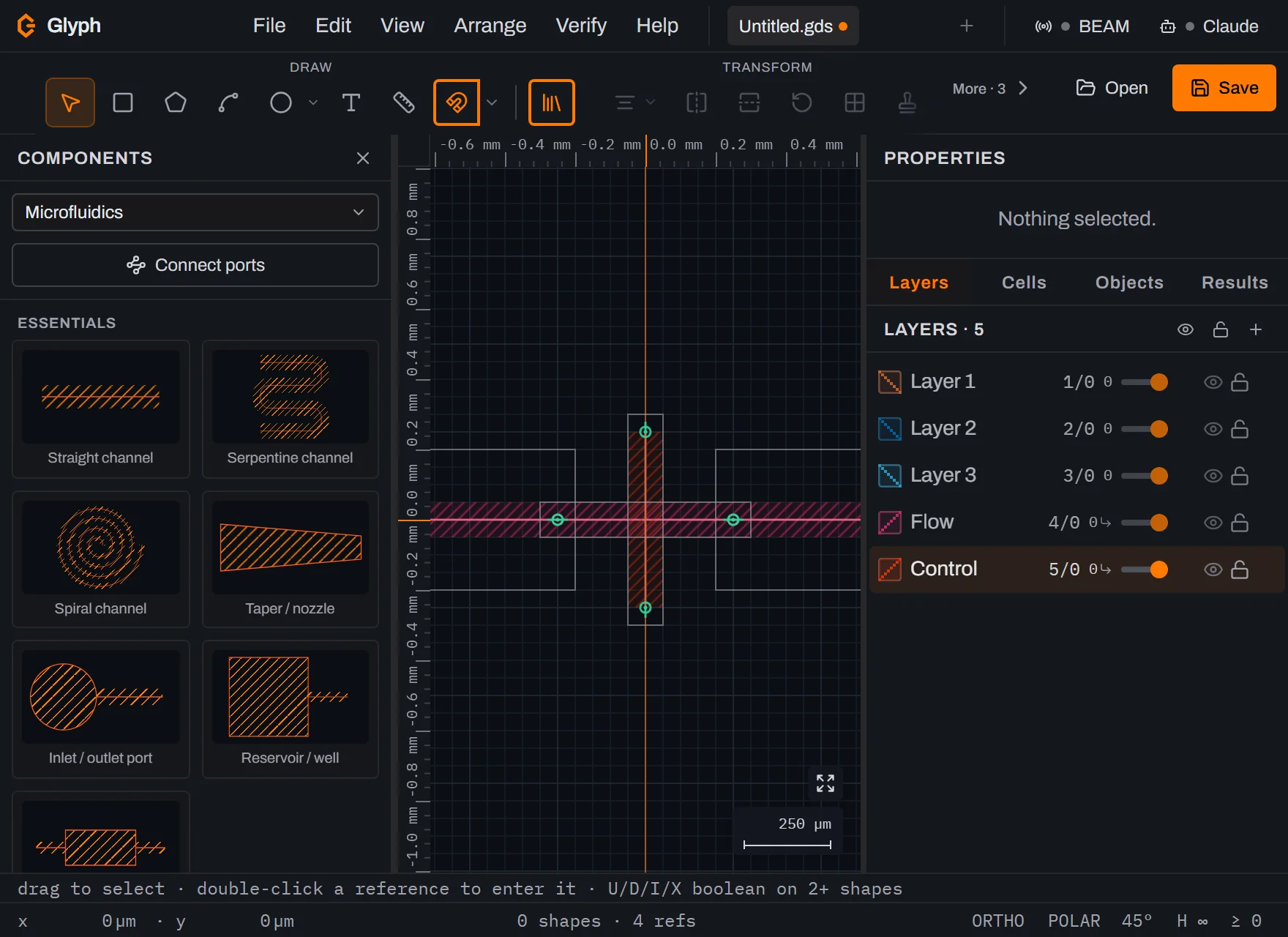The image size is (1288, 937).
Task: Open the snap tool dropdown arrow
Action: pos(492,102)
